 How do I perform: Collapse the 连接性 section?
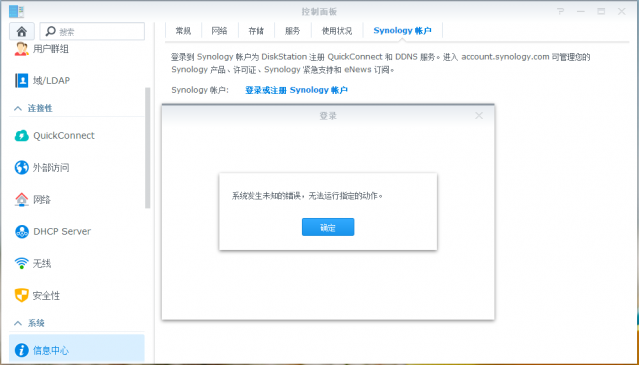(18, 108)
